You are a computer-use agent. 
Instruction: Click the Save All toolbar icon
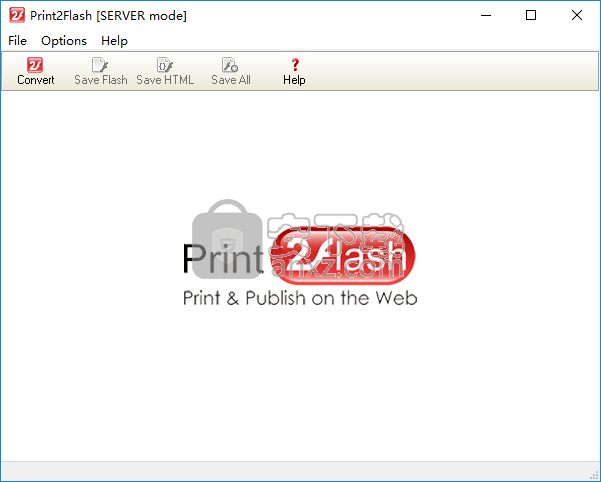(x=230, y=65)
